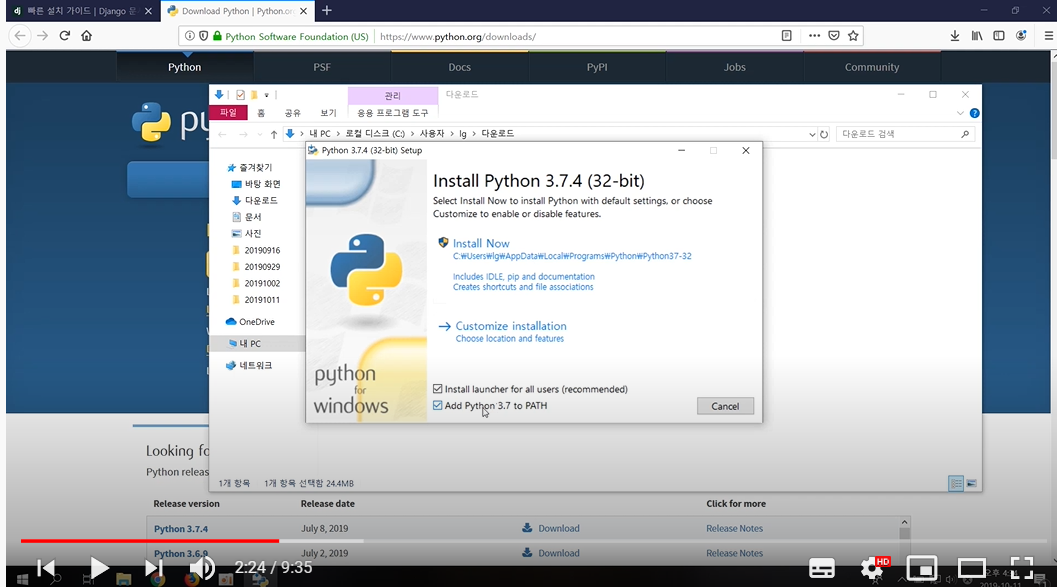
Task: Enter fullscreen video mode
Action: click(1022, 568)
